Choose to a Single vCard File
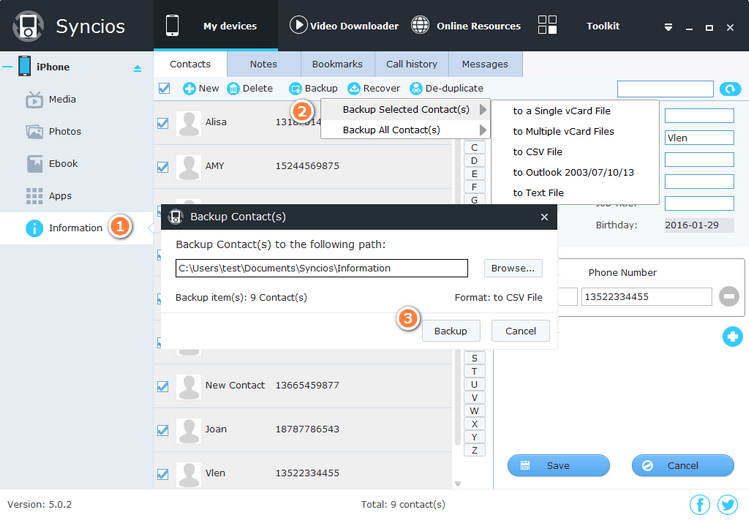Viewport: 749px width, 521px height. [x=561, y=111]
